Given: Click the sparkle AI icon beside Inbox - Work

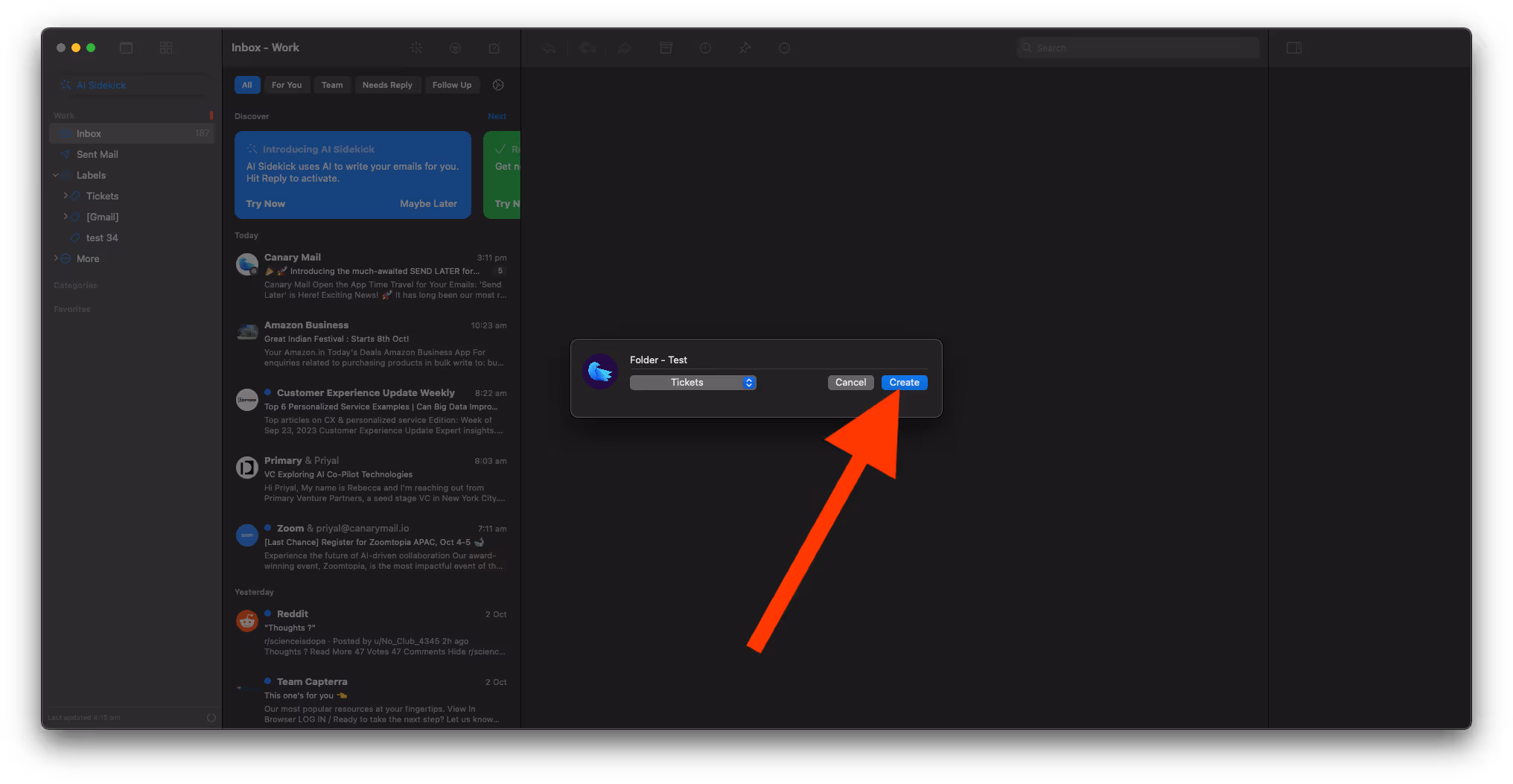Looking at the screenshot, I should coord(416,48).
